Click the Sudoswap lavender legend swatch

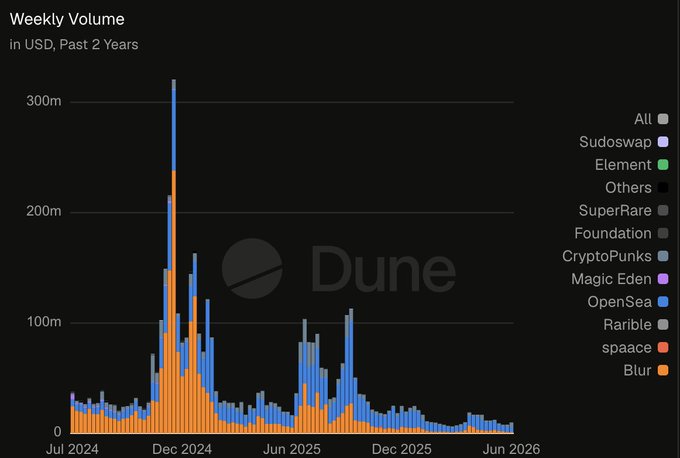(663, 142)
